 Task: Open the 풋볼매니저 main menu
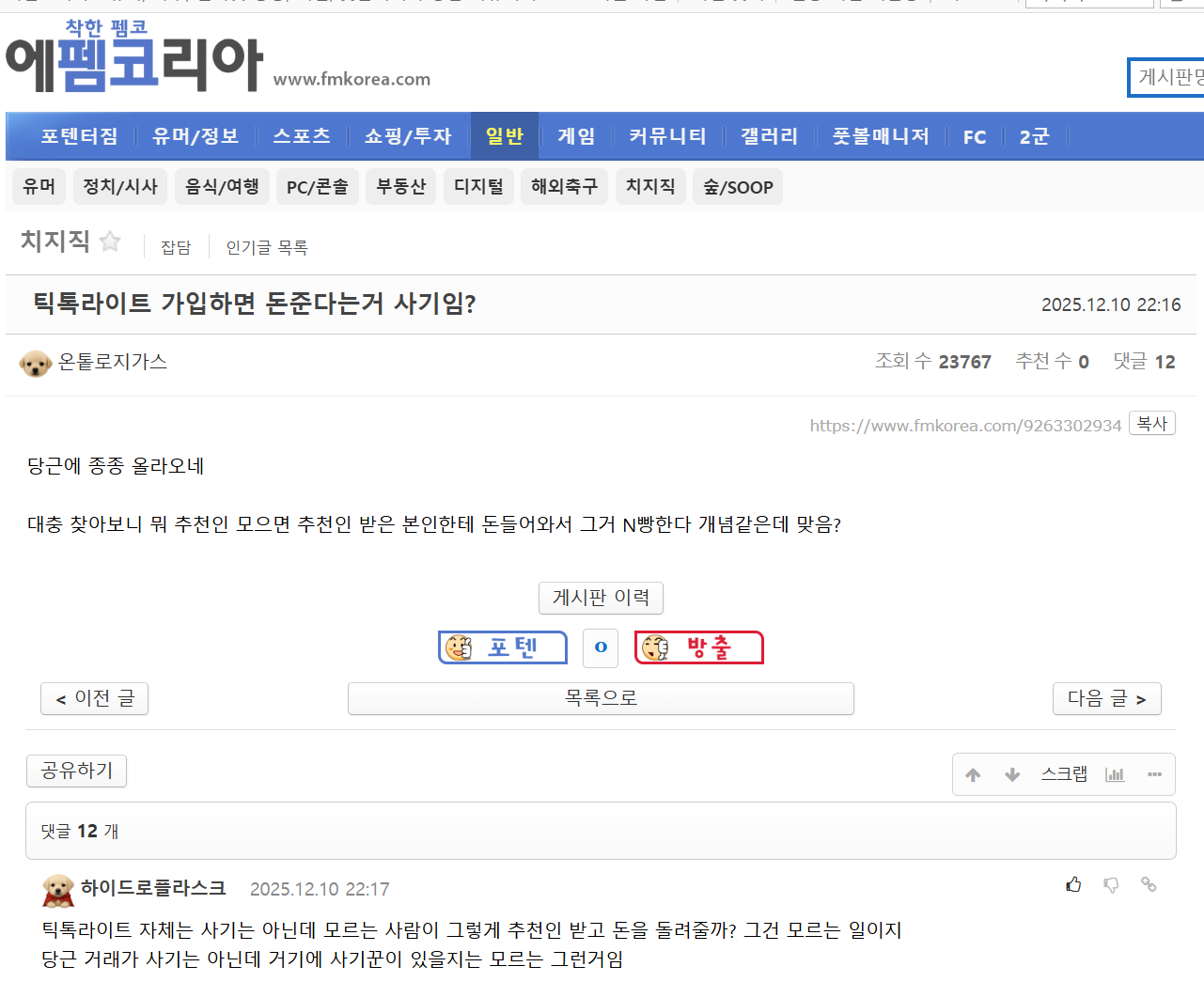click(881, 136)
